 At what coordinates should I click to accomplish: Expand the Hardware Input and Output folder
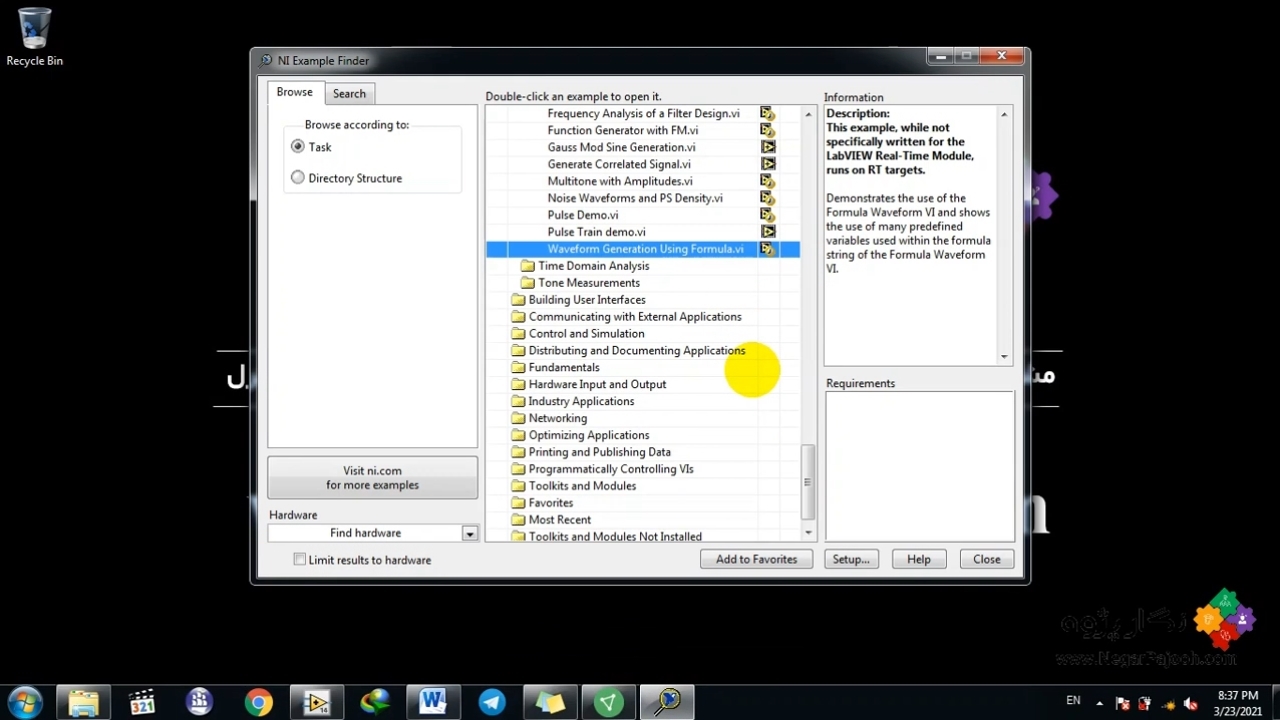pyautogui.click(x=596, y=385)
